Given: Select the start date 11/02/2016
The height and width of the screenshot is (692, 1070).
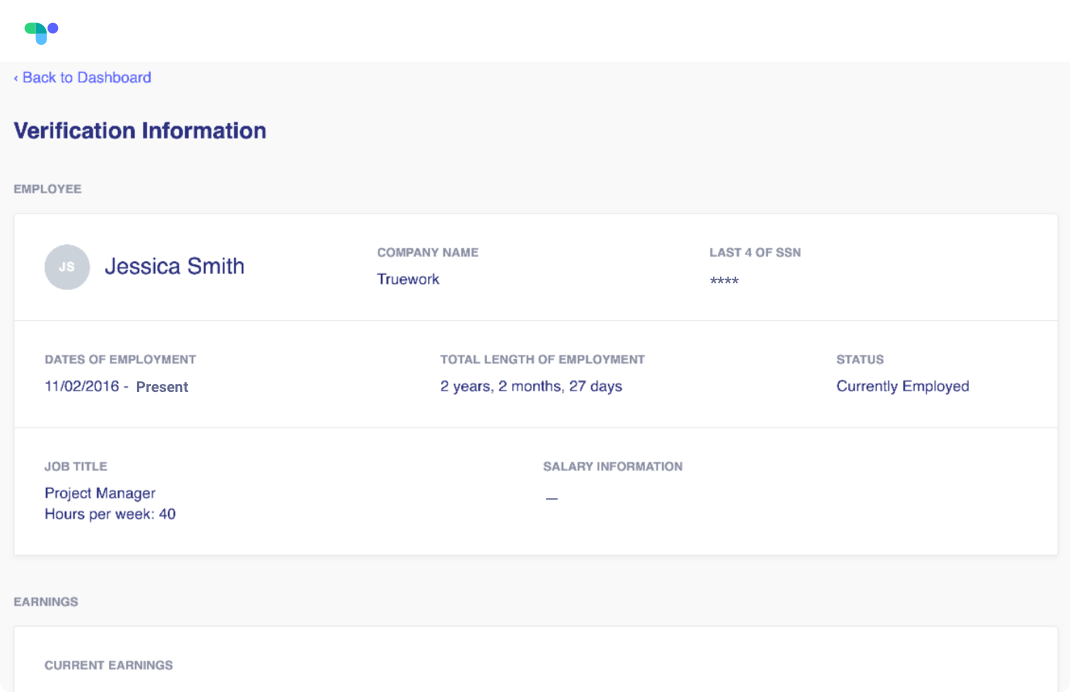Looking at the screenshot, I should (x=82, y=386).
